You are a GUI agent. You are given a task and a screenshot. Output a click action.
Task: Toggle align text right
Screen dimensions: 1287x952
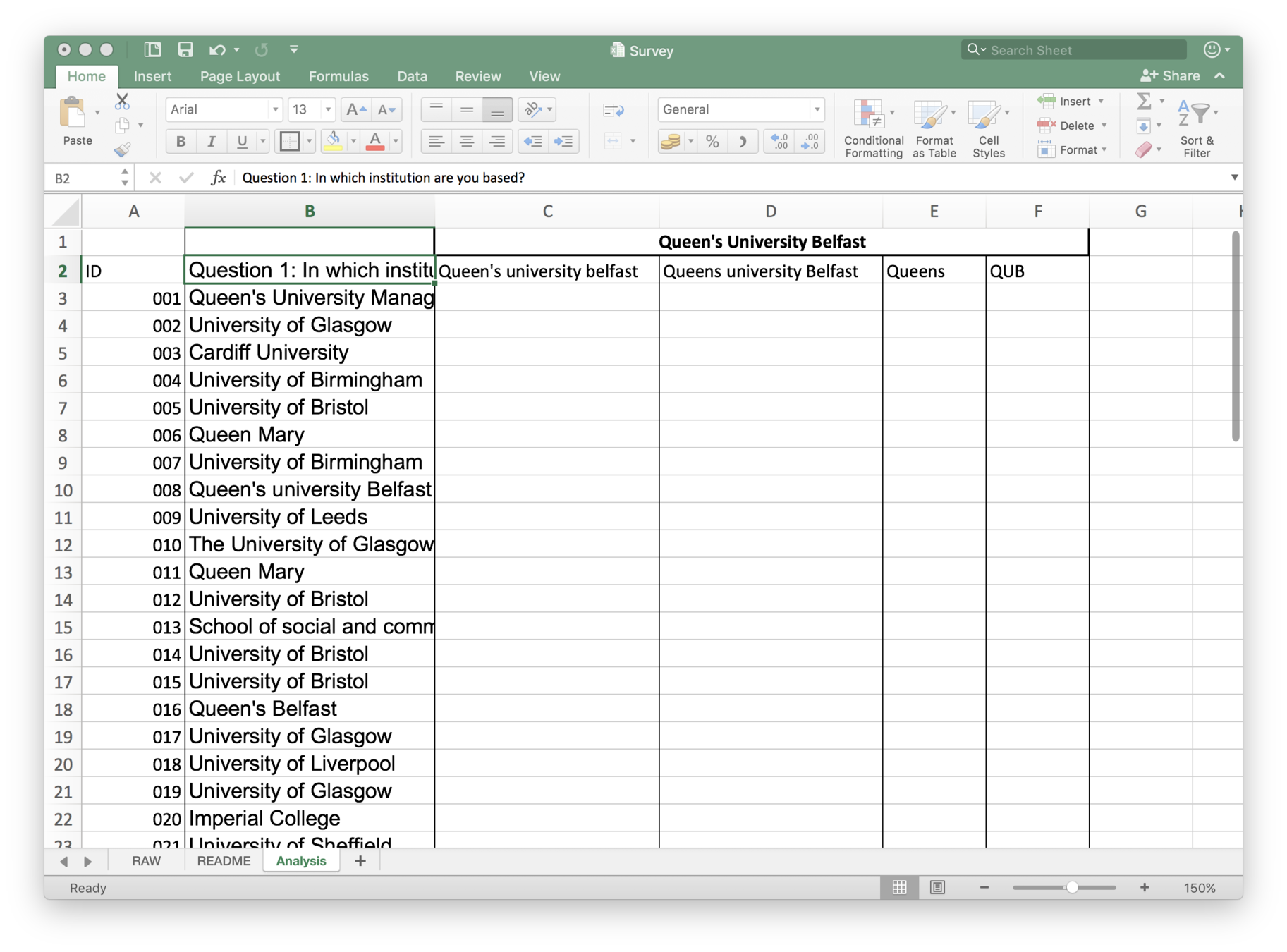[497, 141]
